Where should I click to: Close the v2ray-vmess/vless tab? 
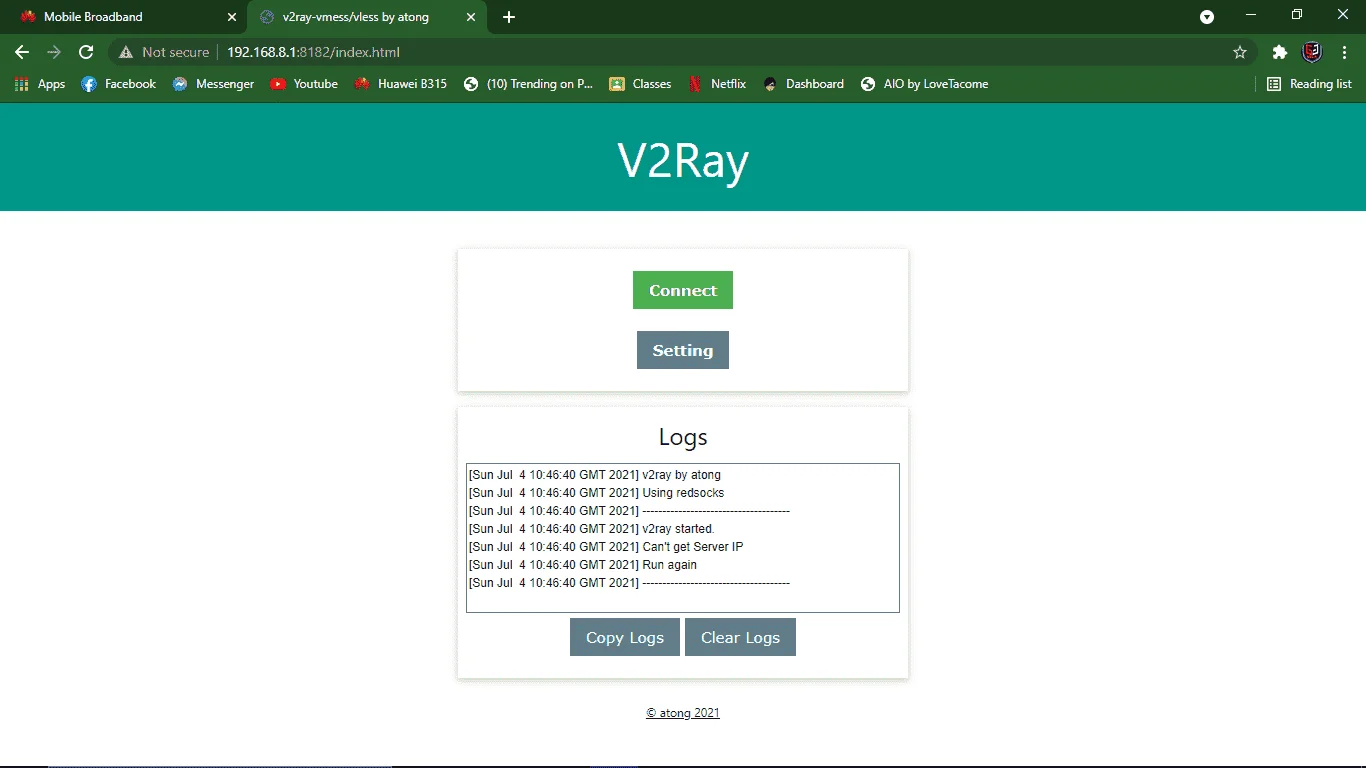click(x=472, y=17)
